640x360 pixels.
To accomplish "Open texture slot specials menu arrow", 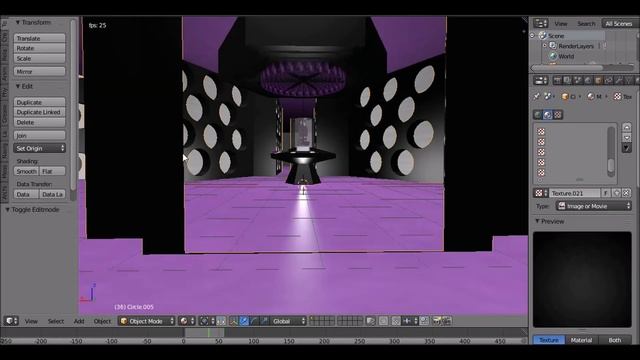I will point(627,148).
